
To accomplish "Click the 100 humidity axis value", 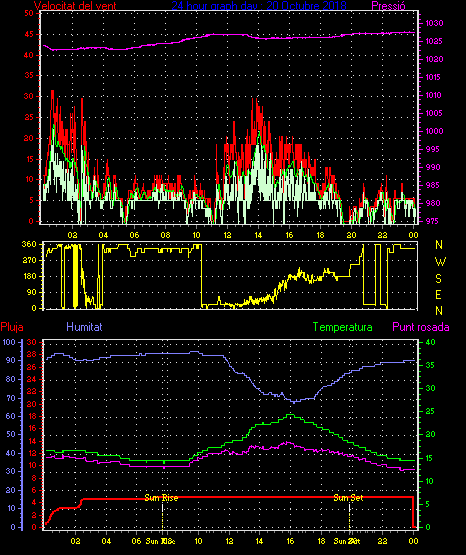I will (9, 342).
